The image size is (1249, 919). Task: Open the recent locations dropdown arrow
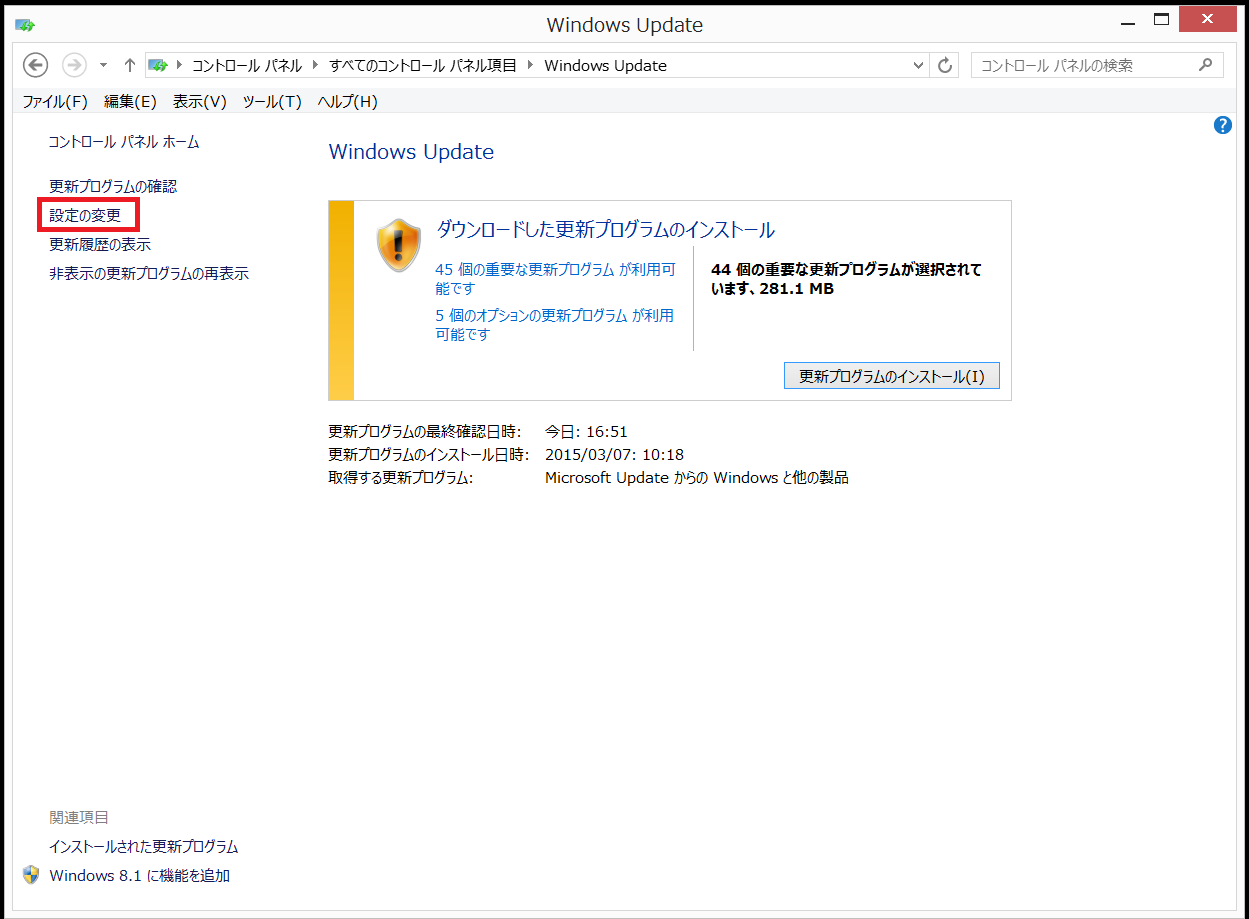tap(103, 65)
